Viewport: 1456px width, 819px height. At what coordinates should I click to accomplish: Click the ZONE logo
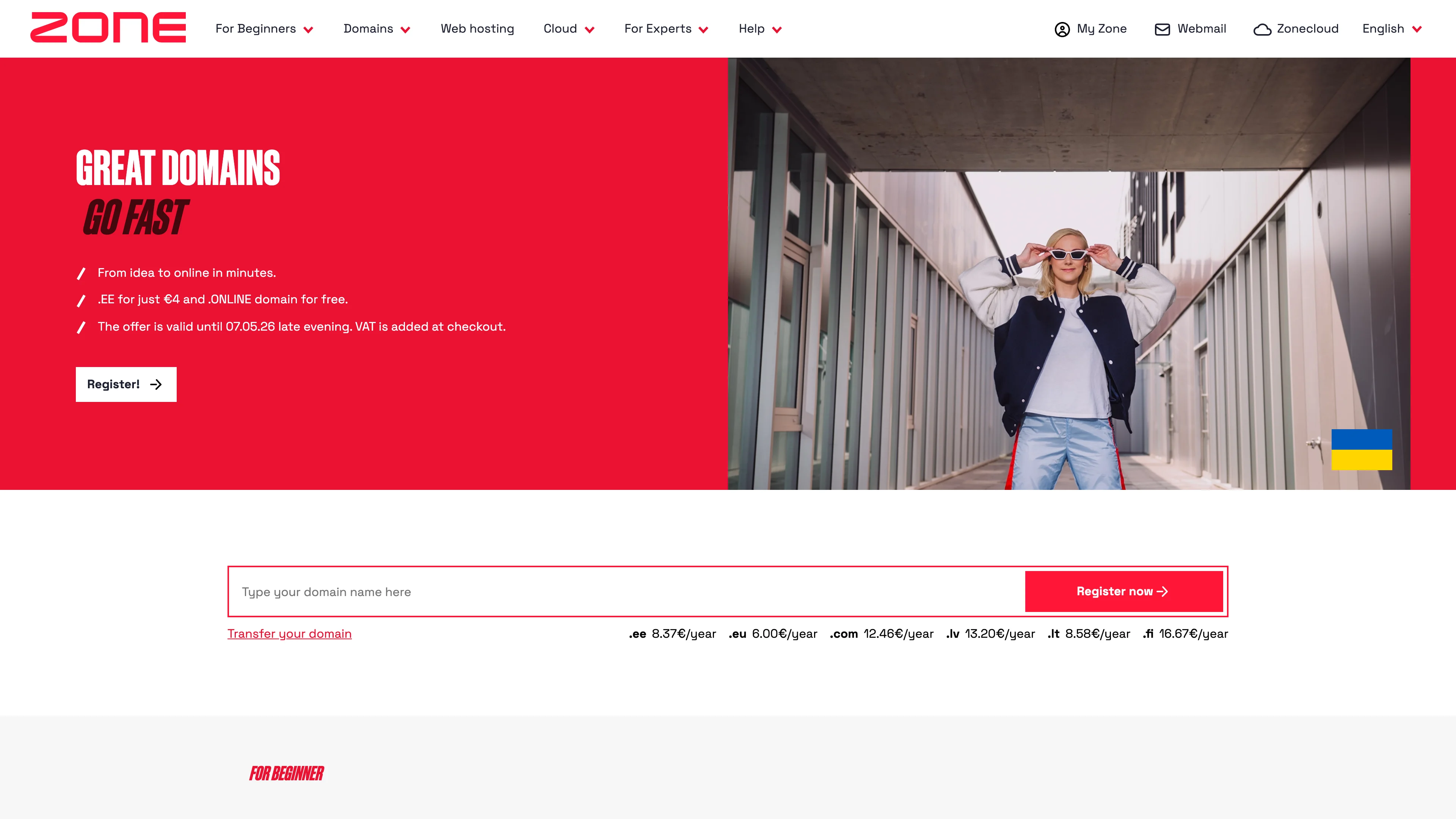pos(108,28)
